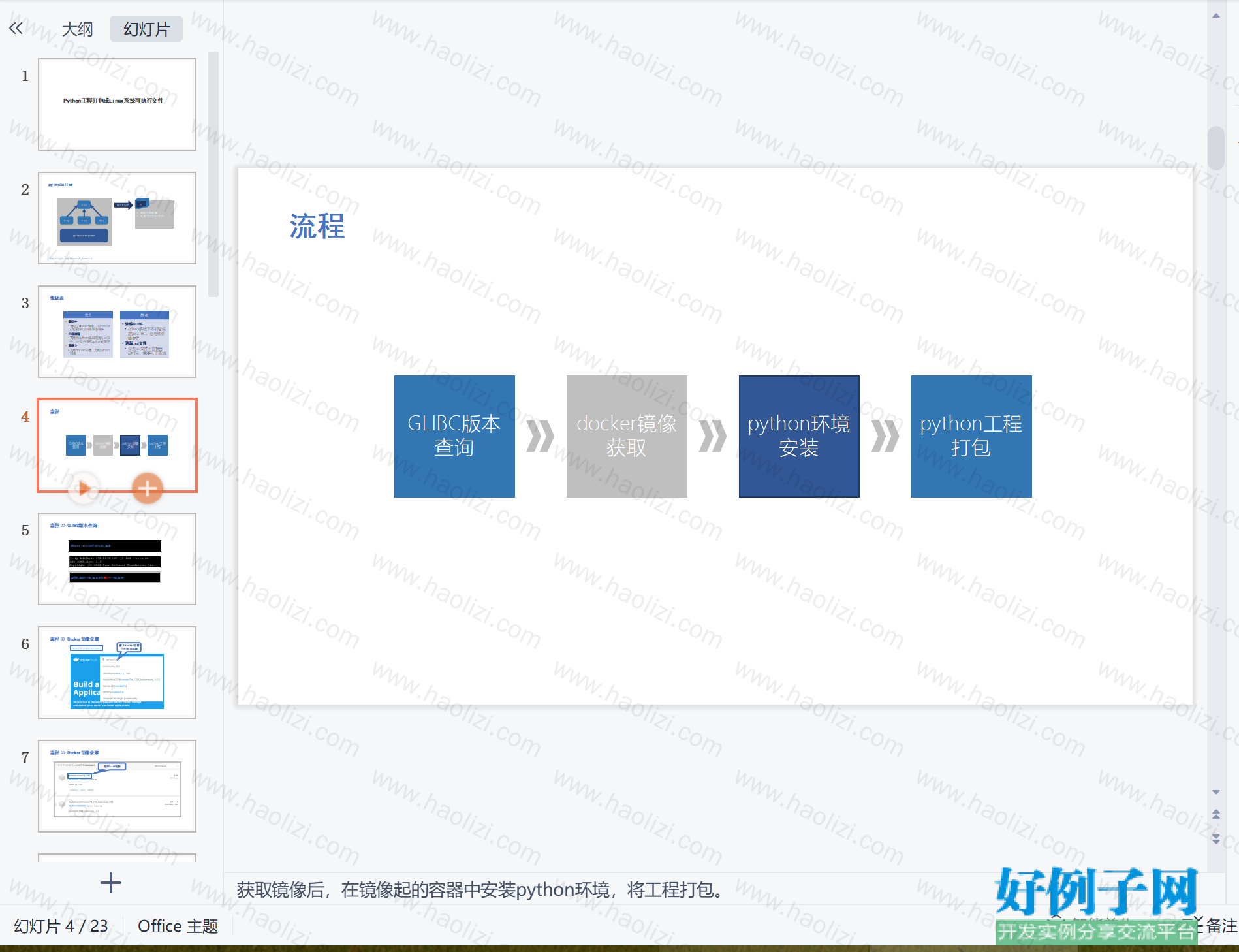This screenshot has width=1239, height=952.
Task: Play slideshow from slide 4 thumbnail
Action: coord(84,488)
